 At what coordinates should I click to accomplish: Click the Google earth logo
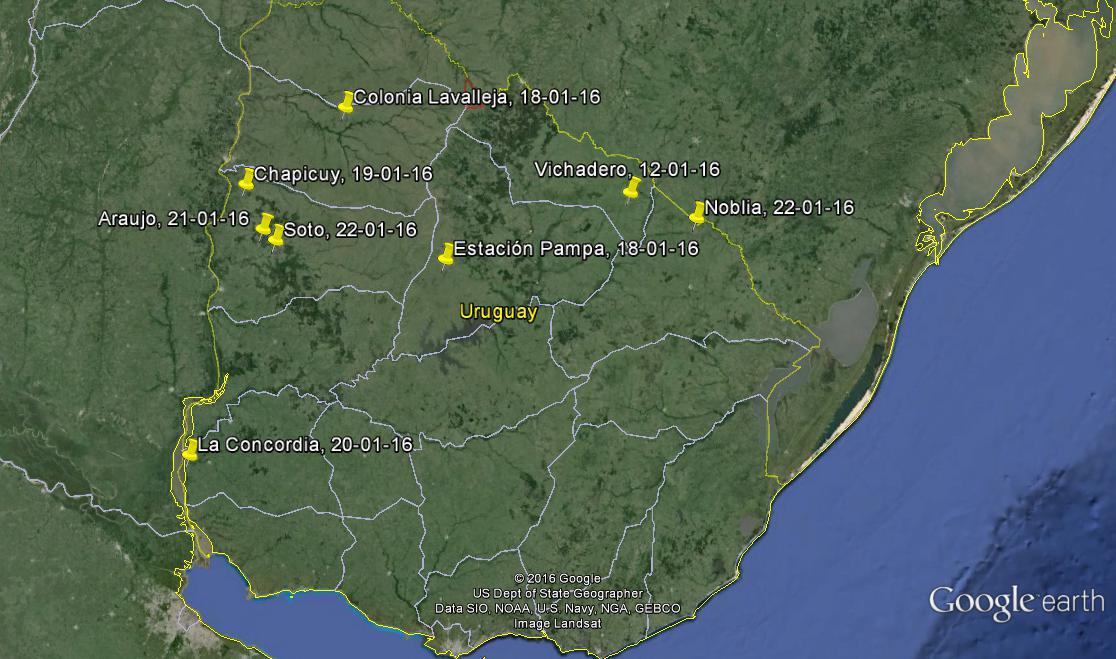pos(1016,602)
